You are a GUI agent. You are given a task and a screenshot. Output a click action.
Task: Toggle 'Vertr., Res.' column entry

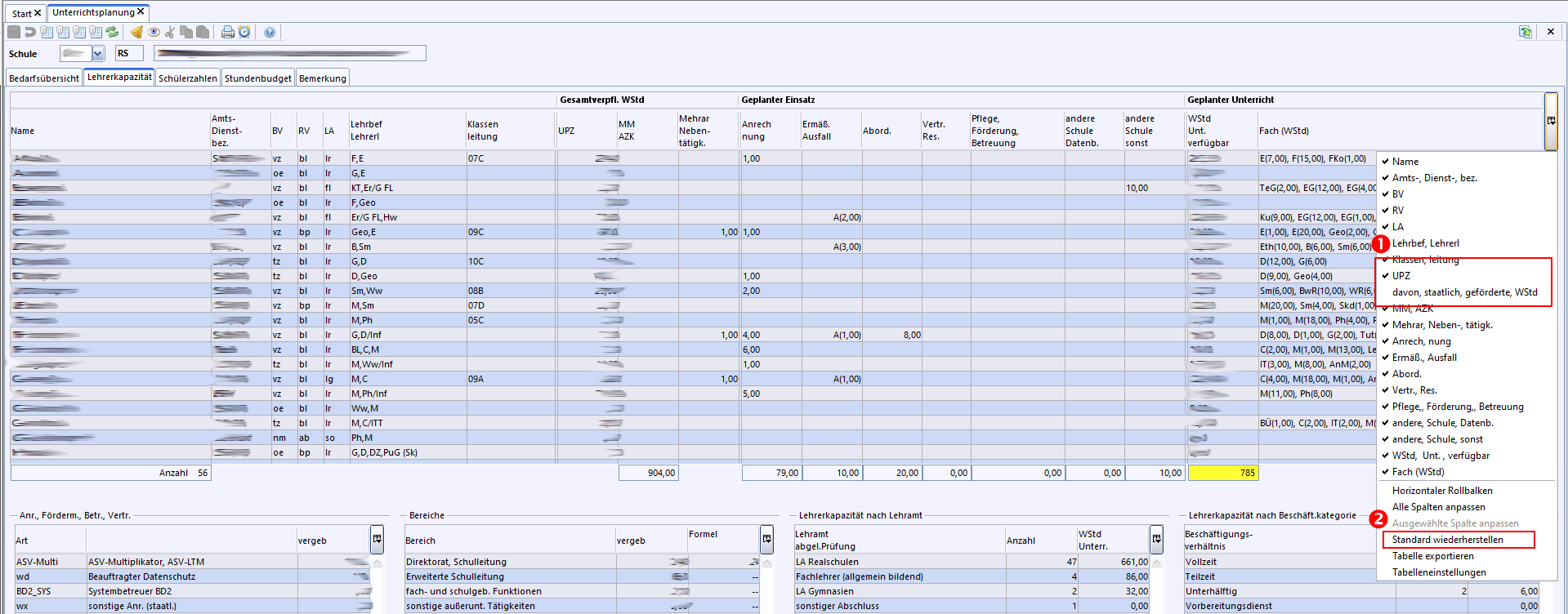(1415, 390)
